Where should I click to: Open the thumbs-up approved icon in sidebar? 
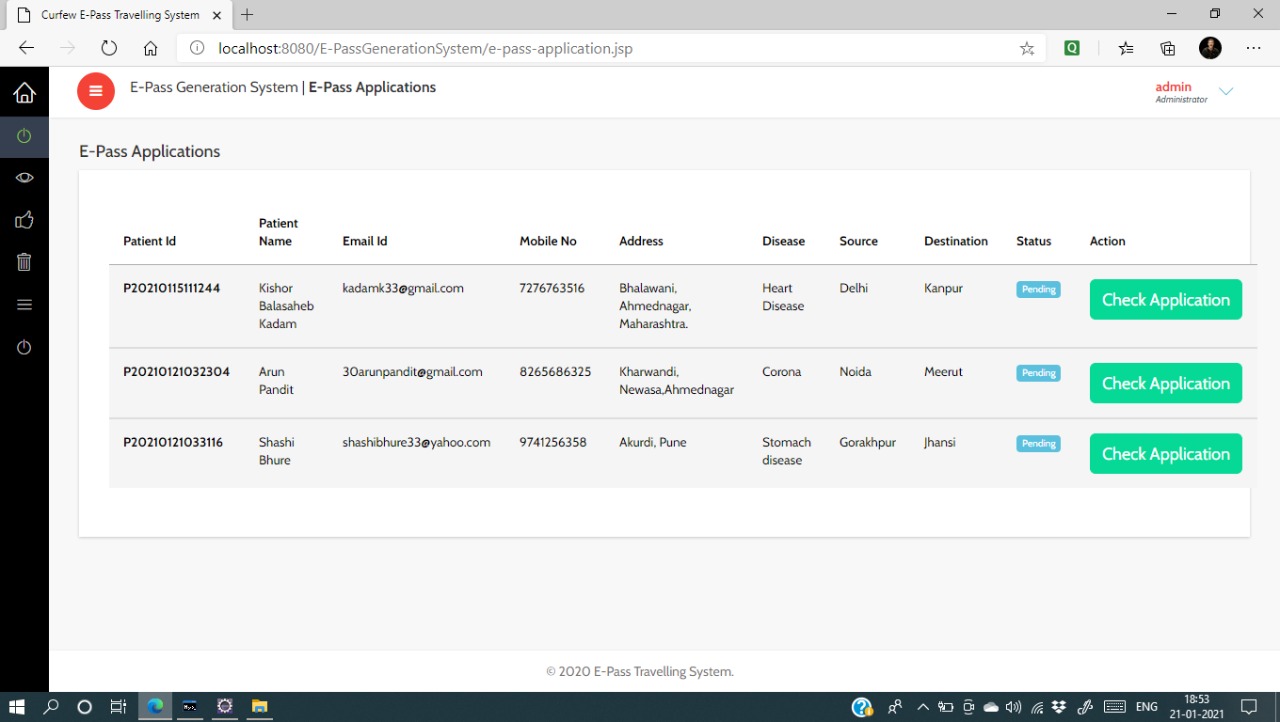point(24,220)
